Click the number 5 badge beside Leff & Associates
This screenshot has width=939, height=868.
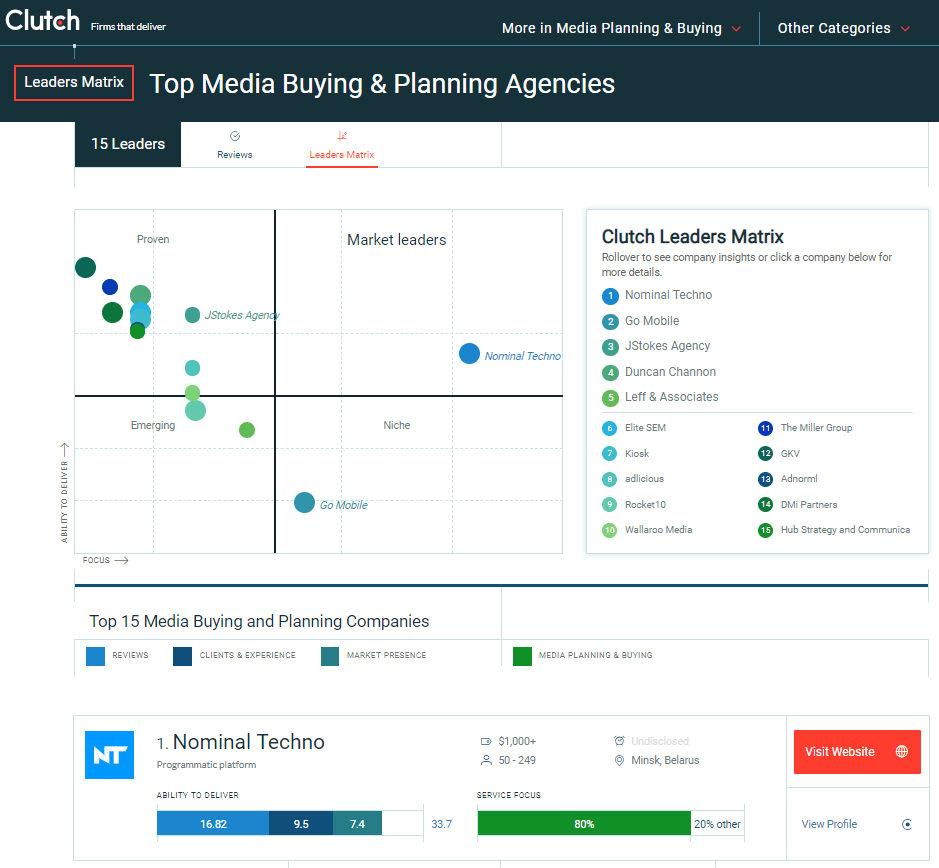610,398
